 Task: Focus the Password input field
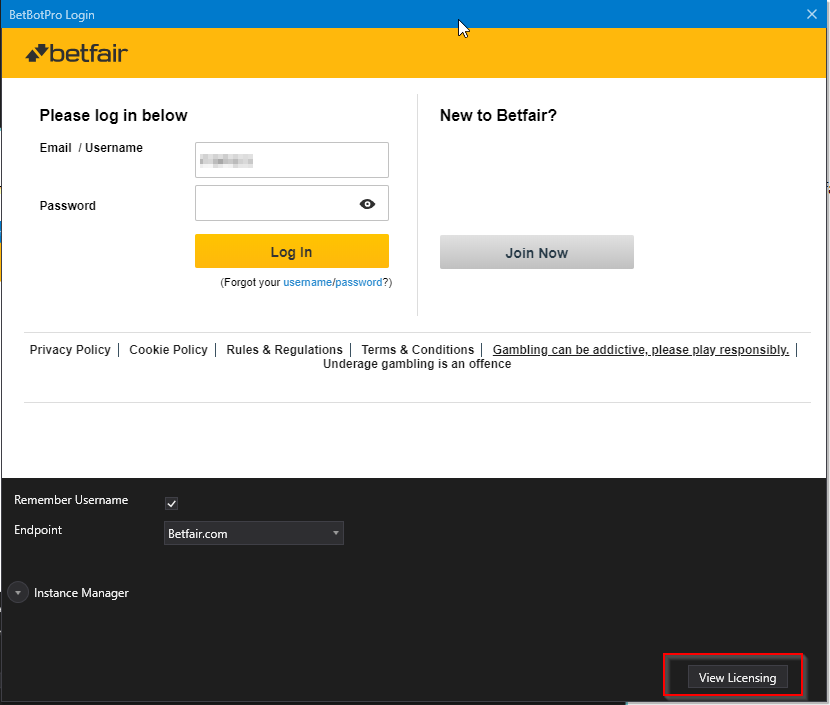(292, 203)
